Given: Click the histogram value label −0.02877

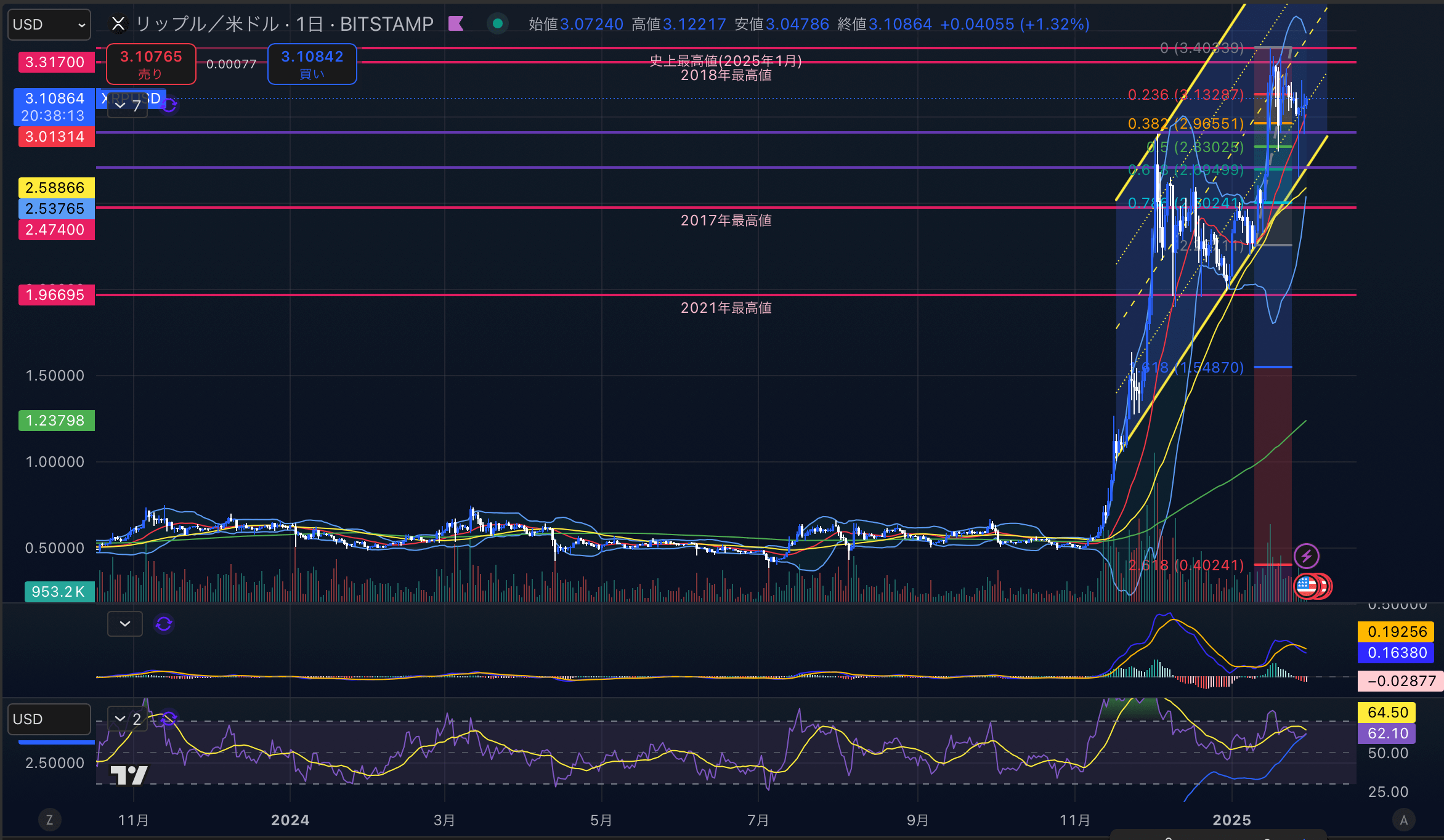Looking at the screenshot, I should (x=1401, y=681).
